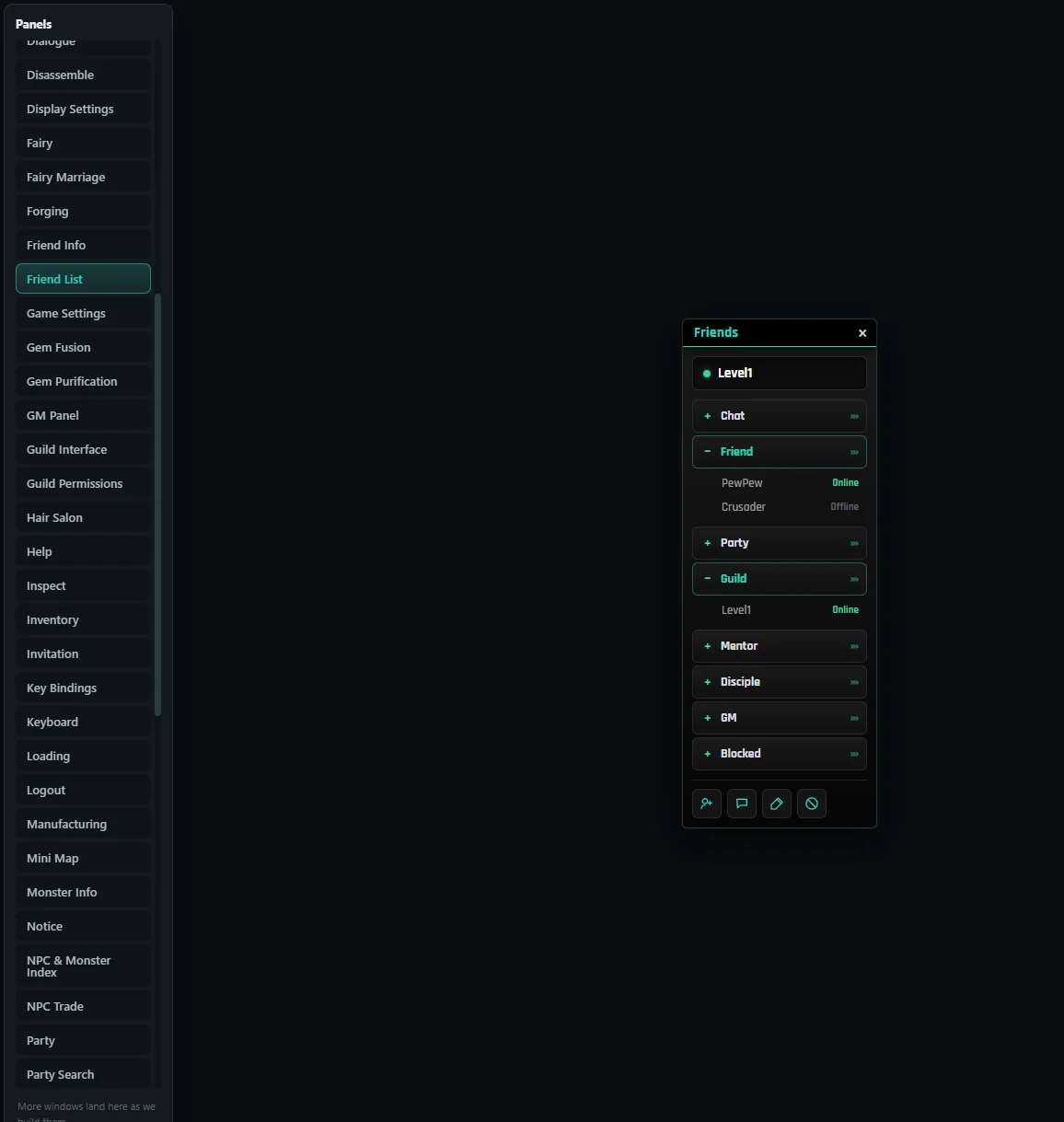Open the Mini Map panel
The width and height of the screenshot is (1064, 1122).
[83, 858]
